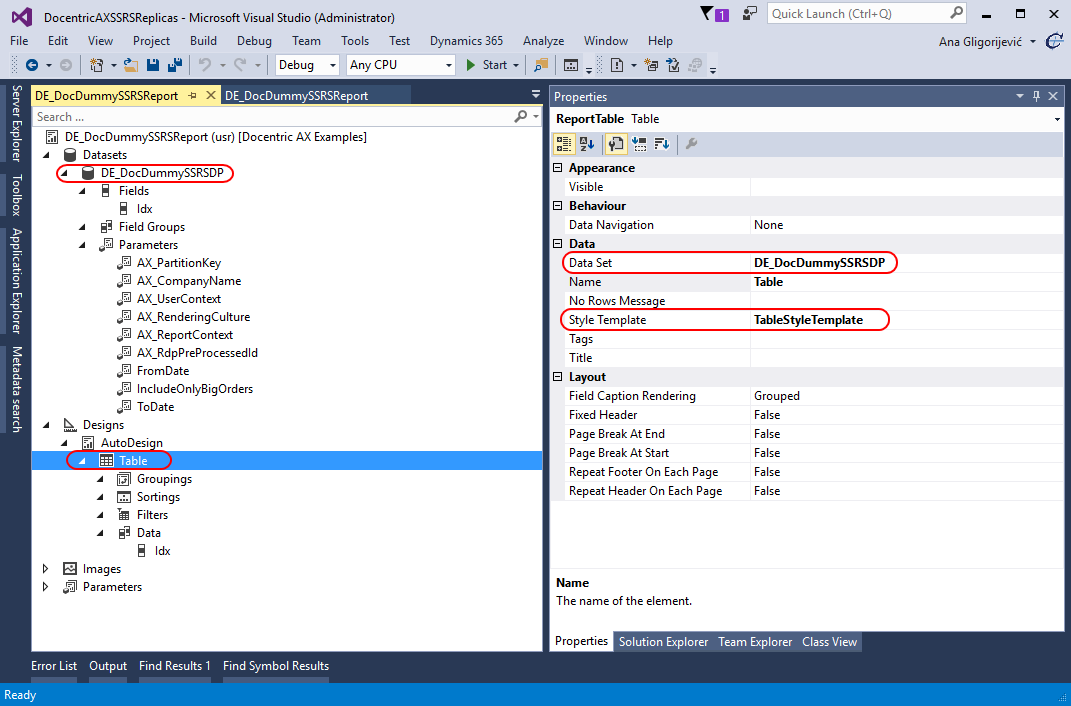Open the Team menu
Image resolution: width=1071 pixels, height=706 pixels.
coord(306,41)
